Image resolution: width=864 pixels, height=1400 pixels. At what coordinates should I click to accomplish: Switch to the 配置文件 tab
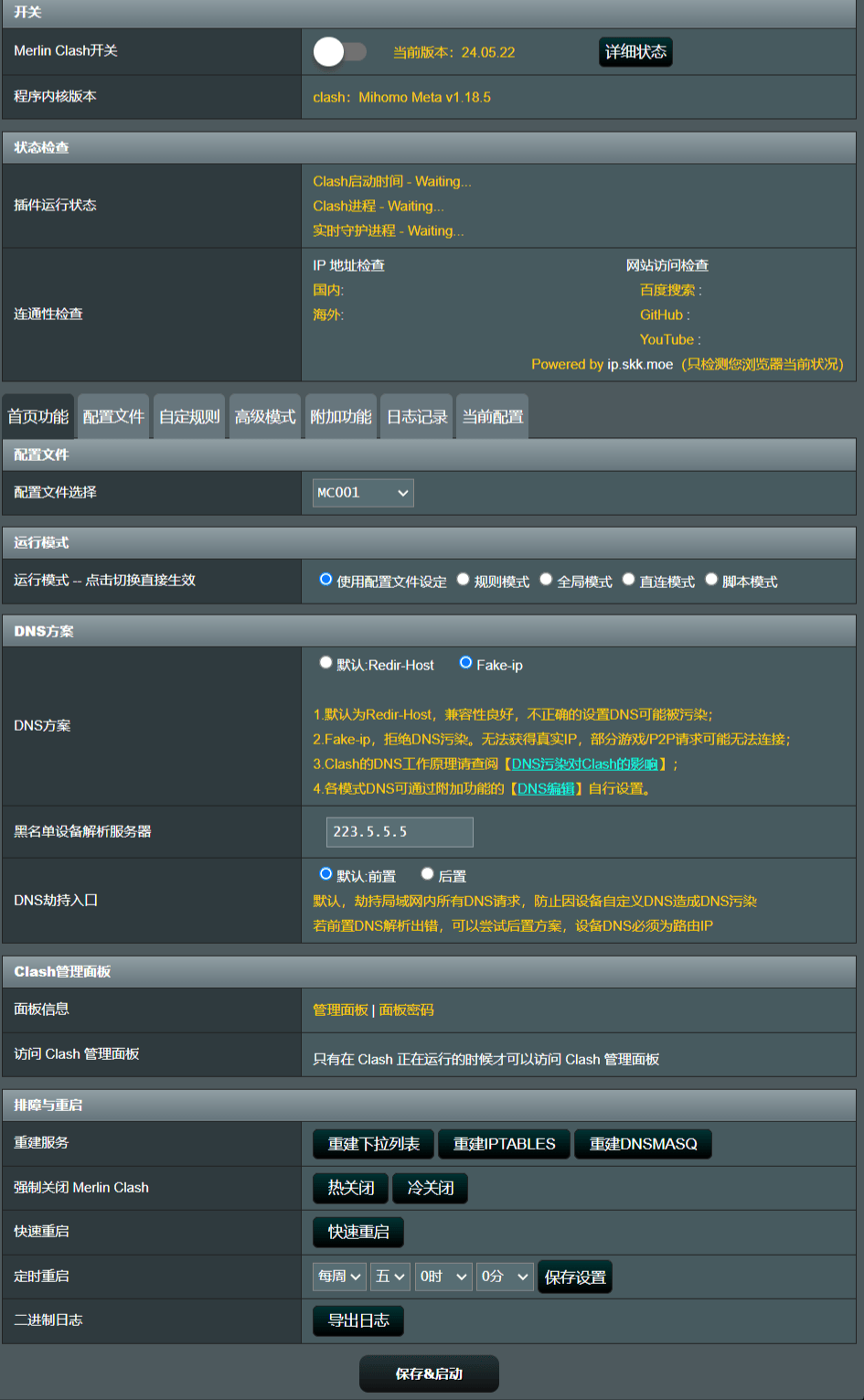113,417
